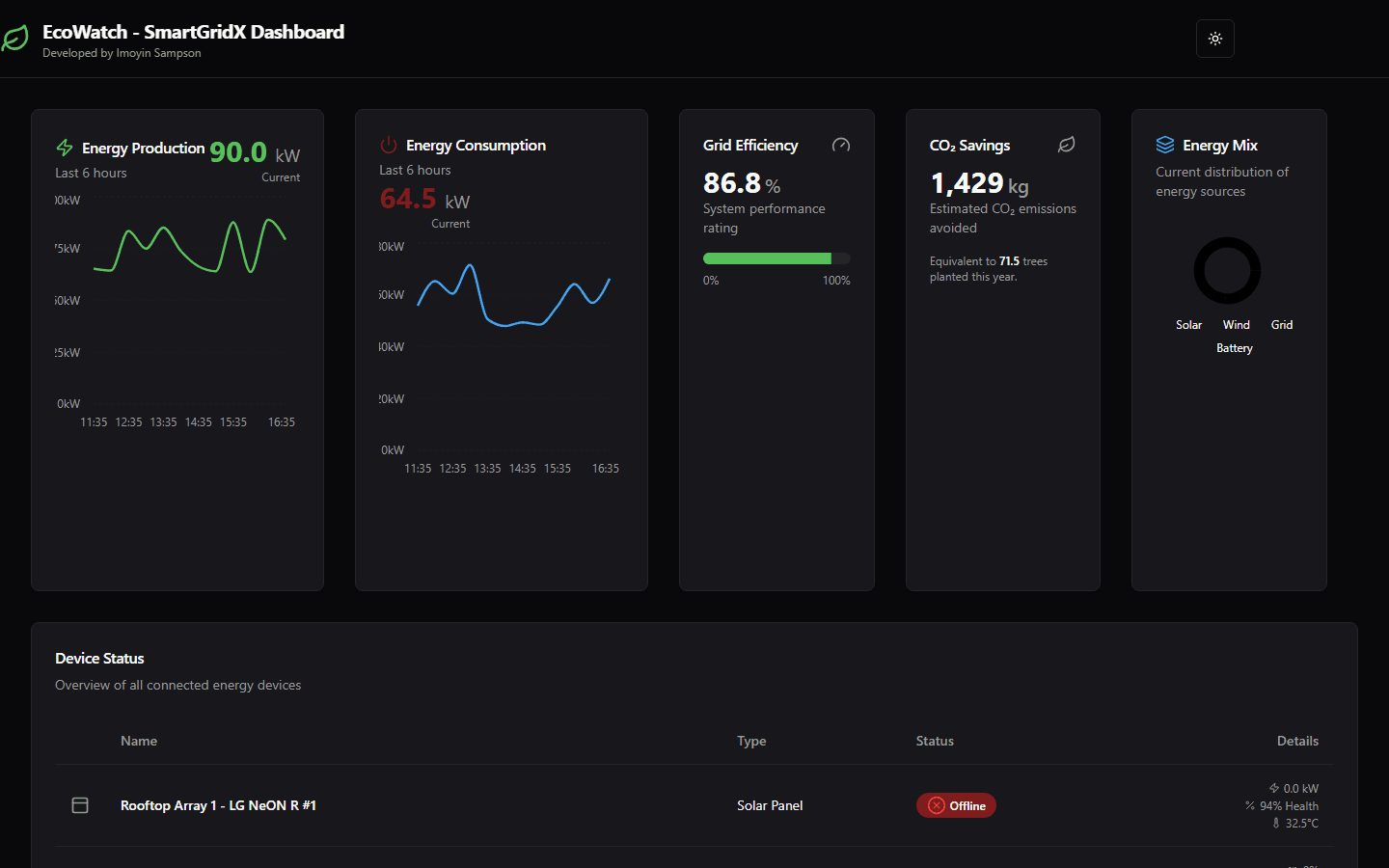Toggle the light/dark theme sun button

click(1215, 39)
